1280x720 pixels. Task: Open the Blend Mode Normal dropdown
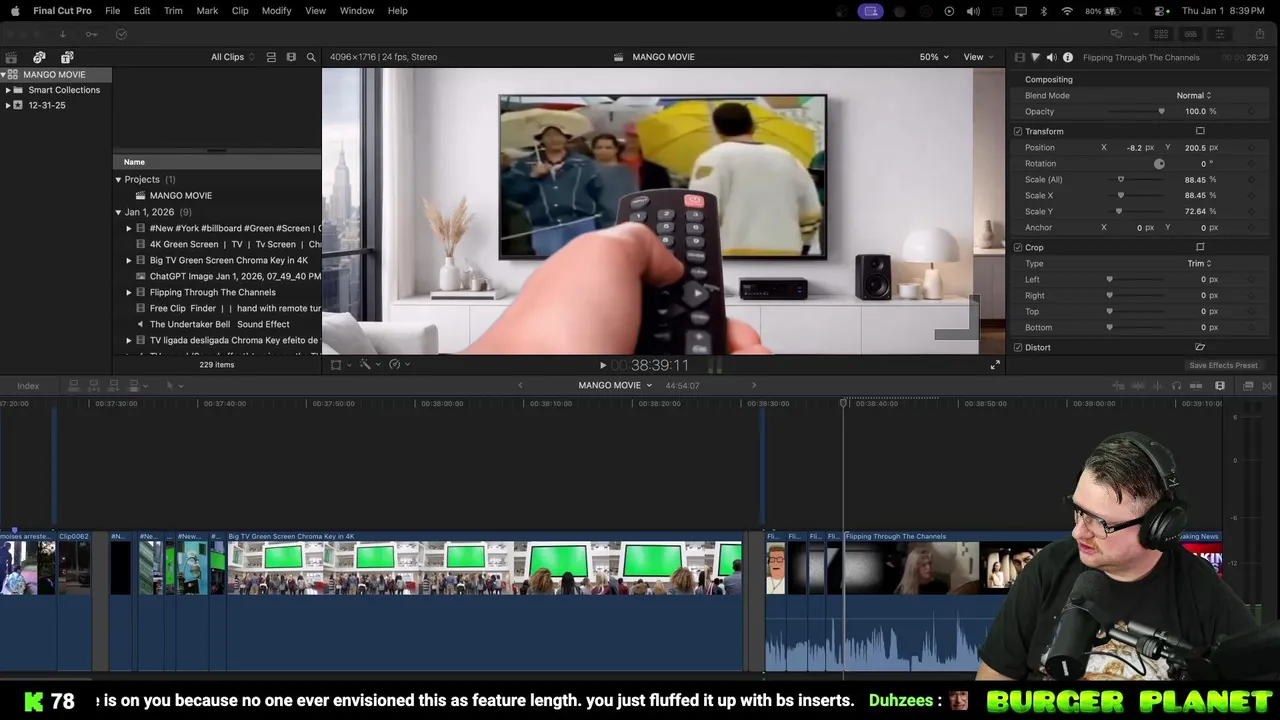coord(1194,95)
